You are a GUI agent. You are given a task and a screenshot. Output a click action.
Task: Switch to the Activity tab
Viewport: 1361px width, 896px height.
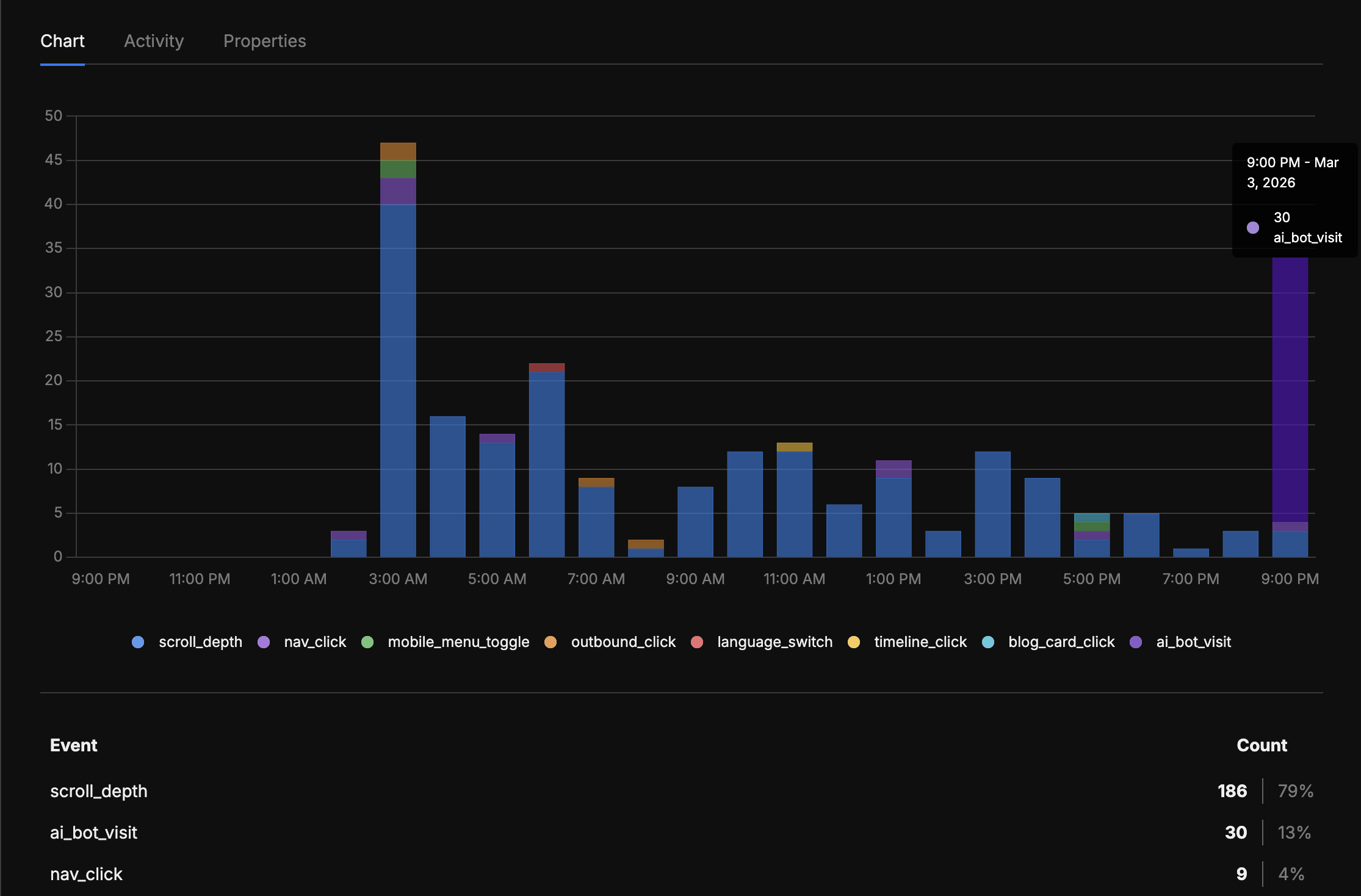click(153, 40)
